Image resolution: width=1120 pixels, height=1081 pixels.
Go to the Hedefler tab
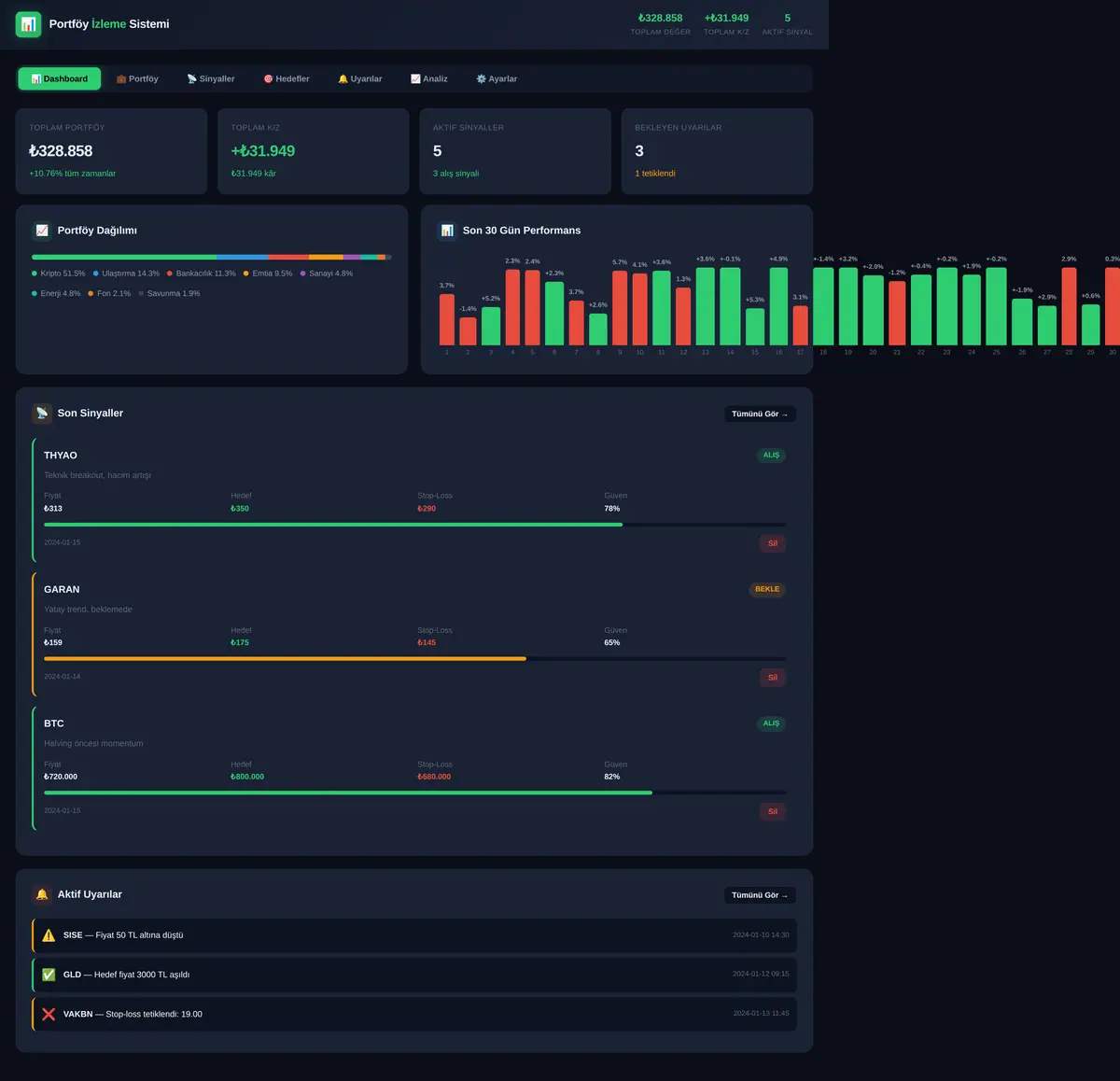pos(287,79)
